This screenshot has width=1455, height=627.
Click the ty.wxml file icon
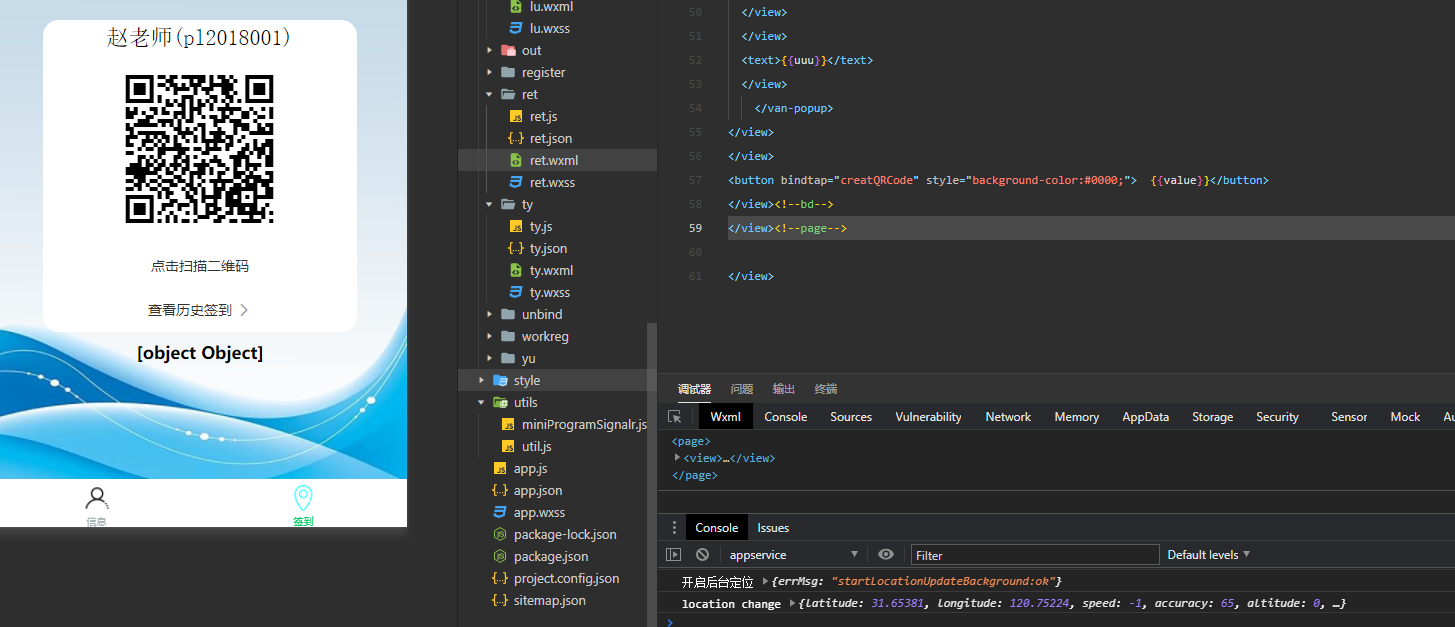tap(516, 270)
